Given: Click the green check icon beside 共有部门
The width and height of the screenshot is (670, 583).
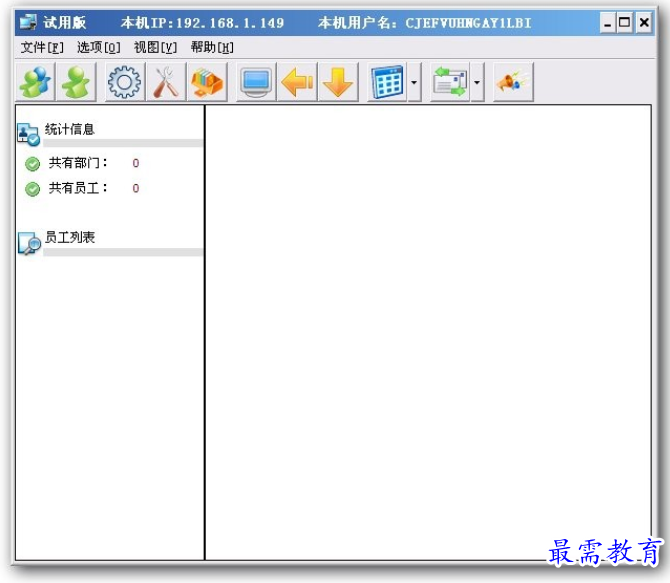Looking at the screenshot, I should click(32, 164).
